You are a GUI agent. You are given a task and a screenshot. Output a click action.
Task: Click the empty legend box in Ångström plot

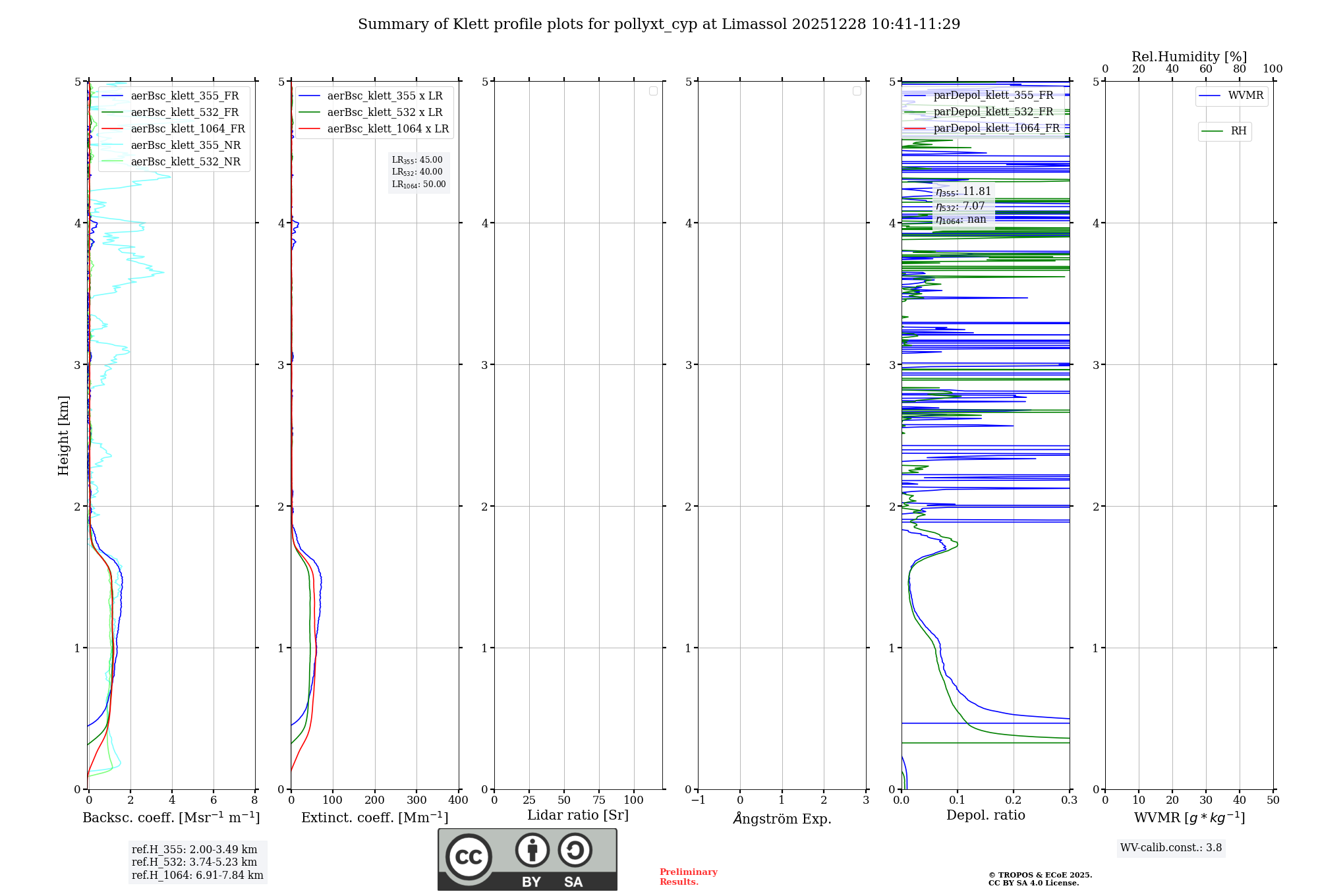click(x=857, y=91)
